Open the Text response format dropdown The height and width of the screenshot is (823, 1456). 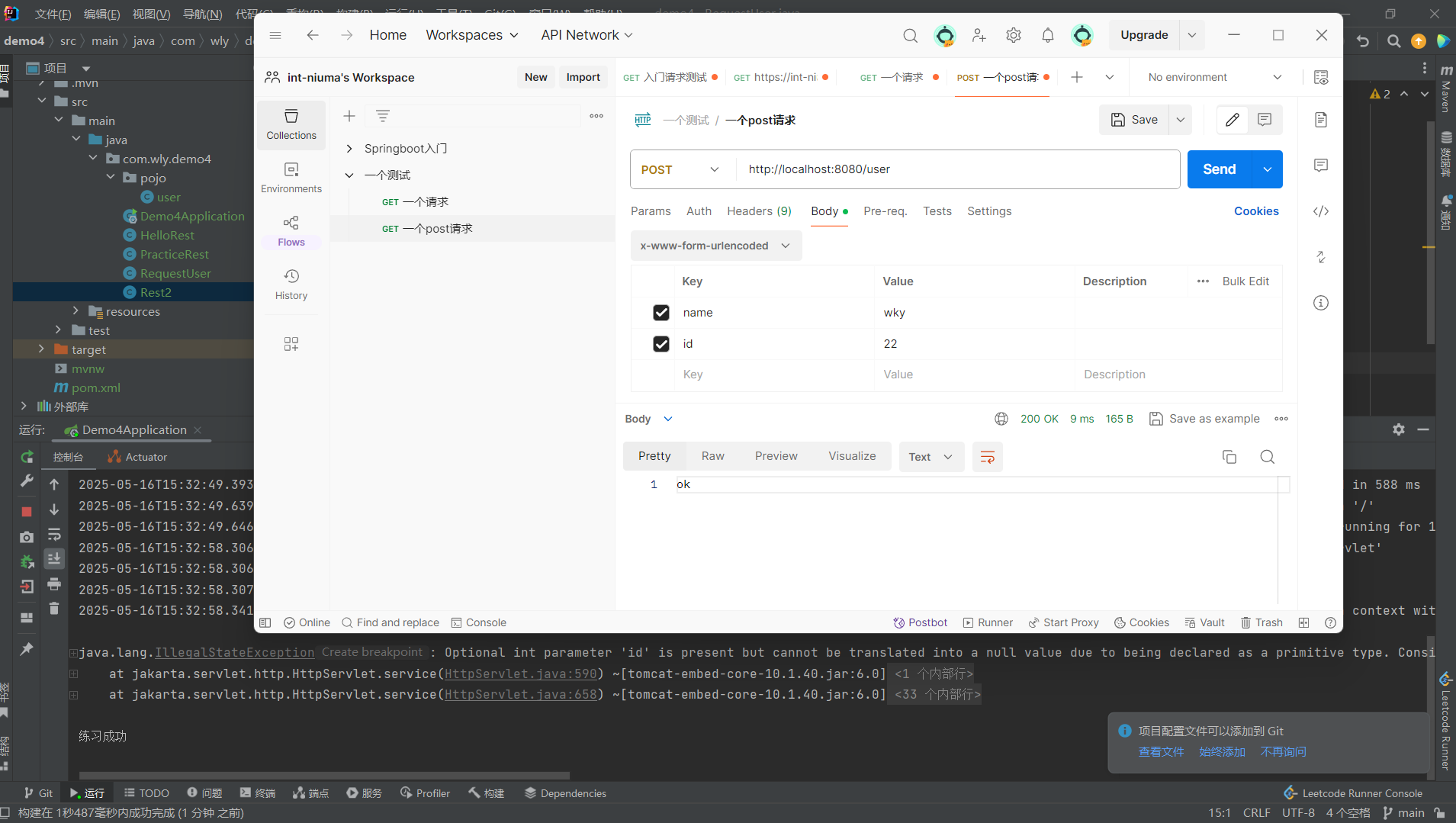pos(930,457)
